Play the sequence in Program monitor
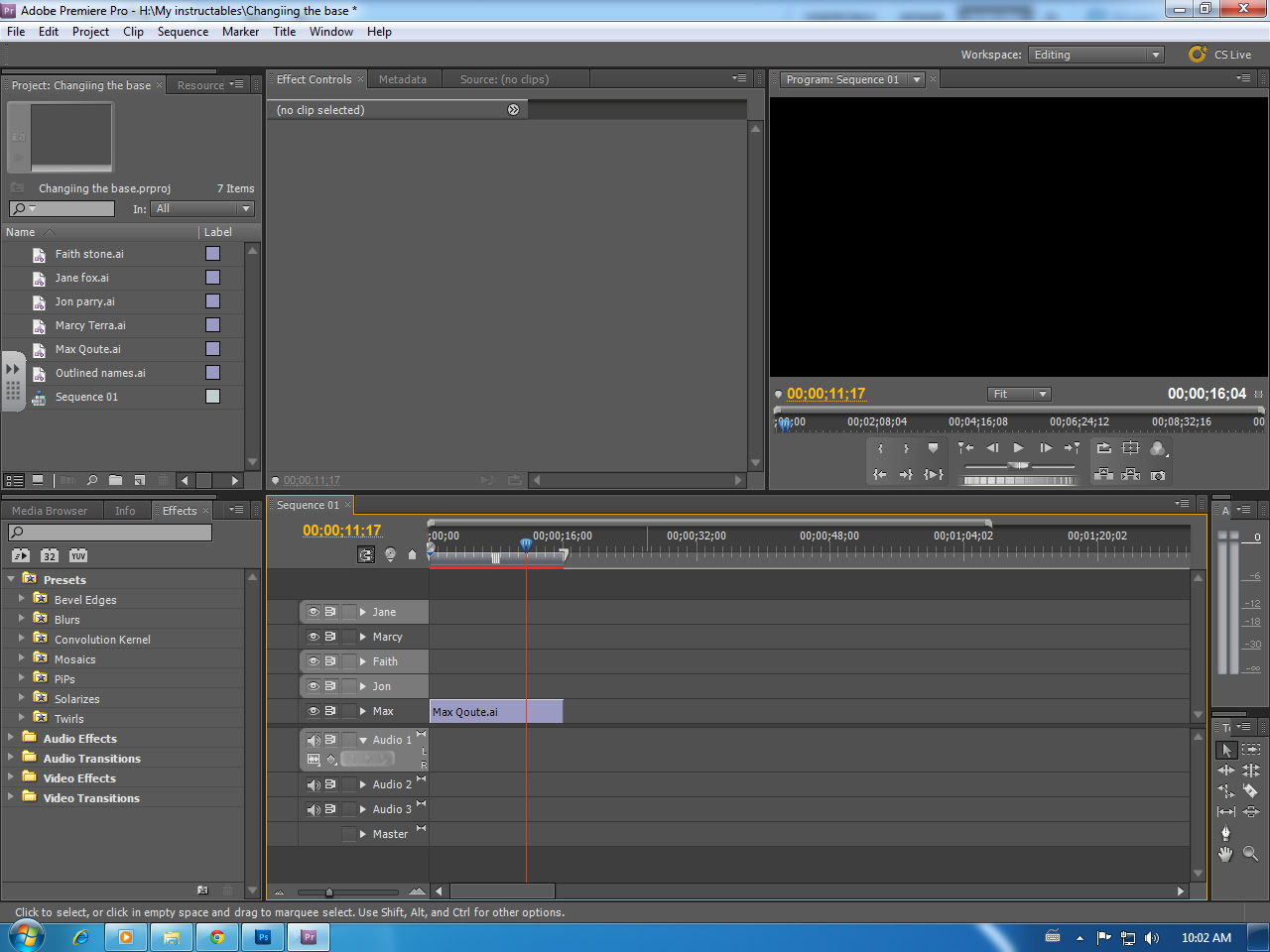 1018,448
